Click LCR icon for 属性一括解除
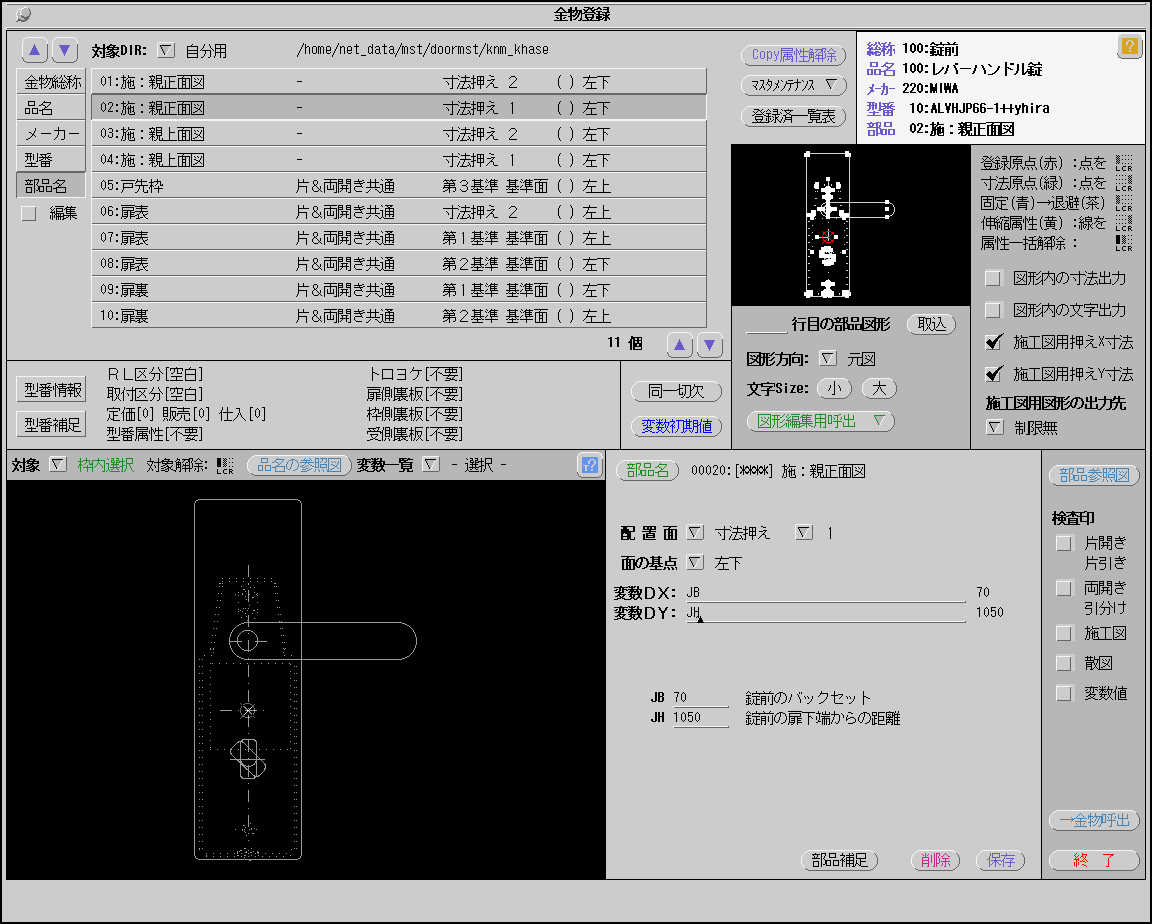 tap(1123, 242)
